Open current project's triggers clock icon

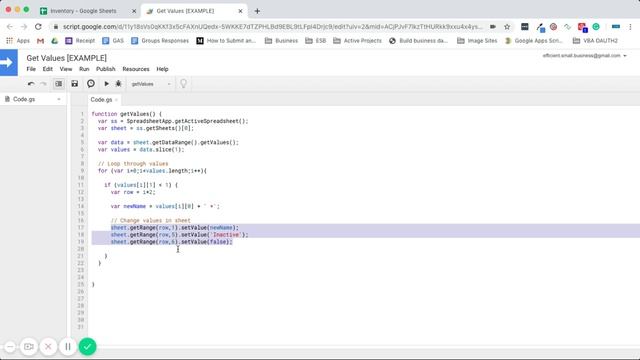[91, 84]
